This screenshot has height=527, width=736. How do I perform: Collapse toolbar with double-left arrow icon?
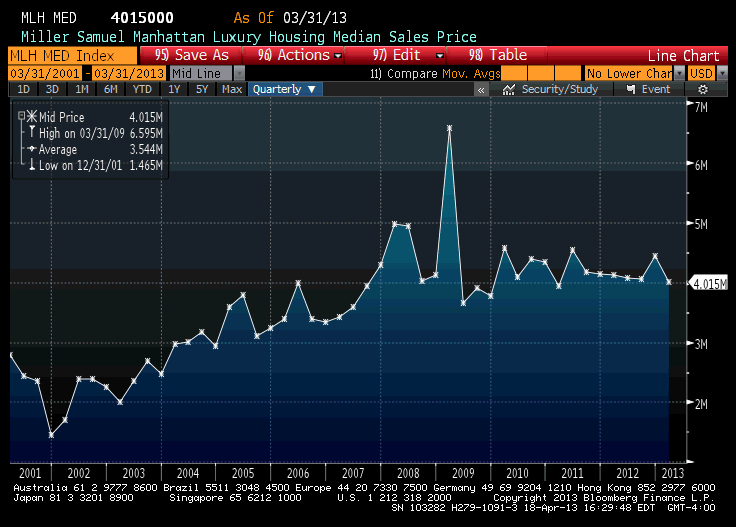[481, 89]
